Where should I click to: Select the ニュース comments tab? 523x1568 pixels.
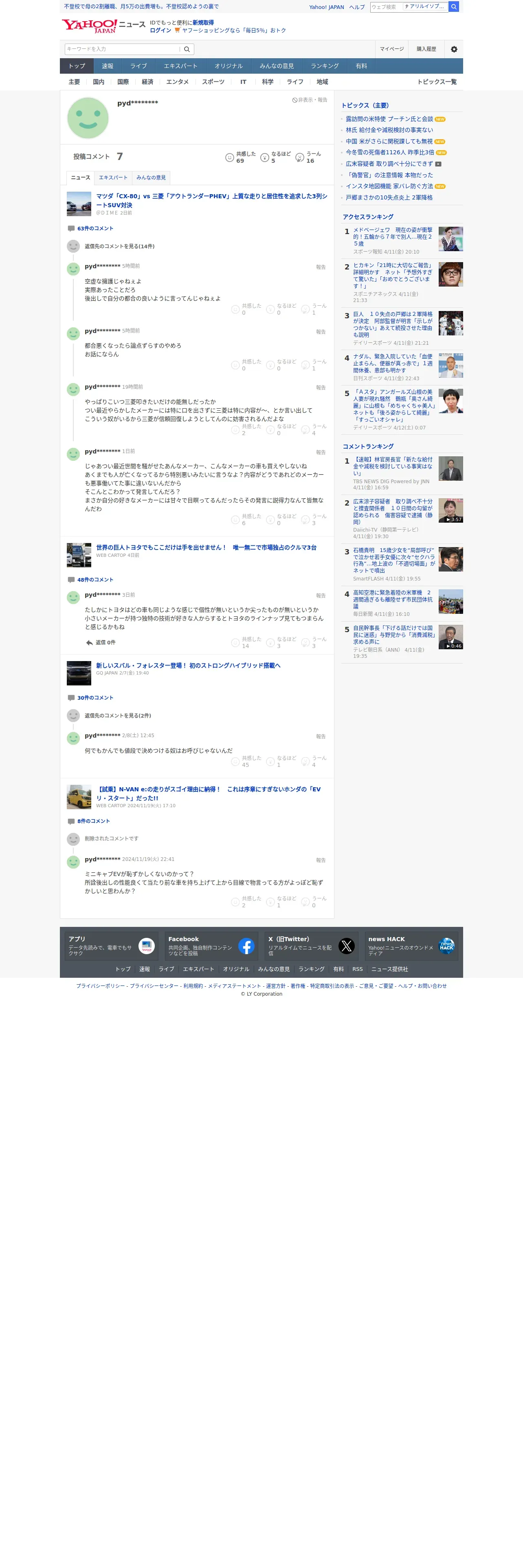(80, 178)
